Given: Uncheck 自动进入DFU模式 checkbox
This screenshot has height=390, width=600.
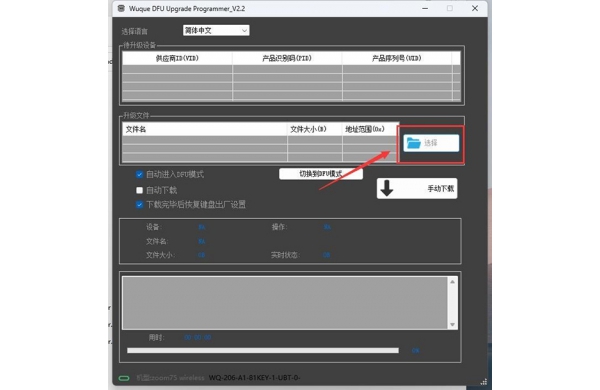Looking at the screenshot, I should (139, 175).
